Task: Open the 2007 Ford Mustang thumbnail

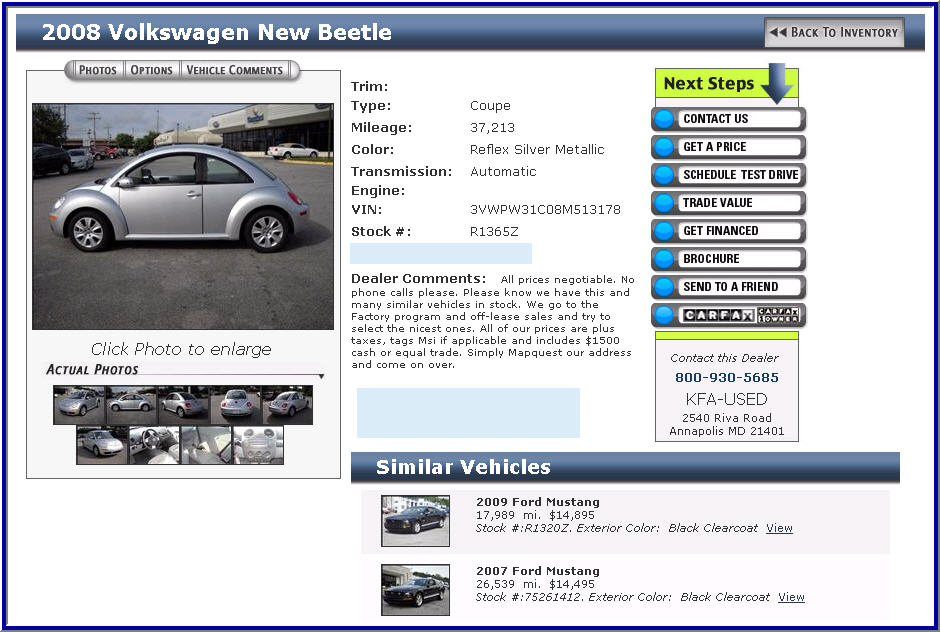Action: [x=415, y=590]
